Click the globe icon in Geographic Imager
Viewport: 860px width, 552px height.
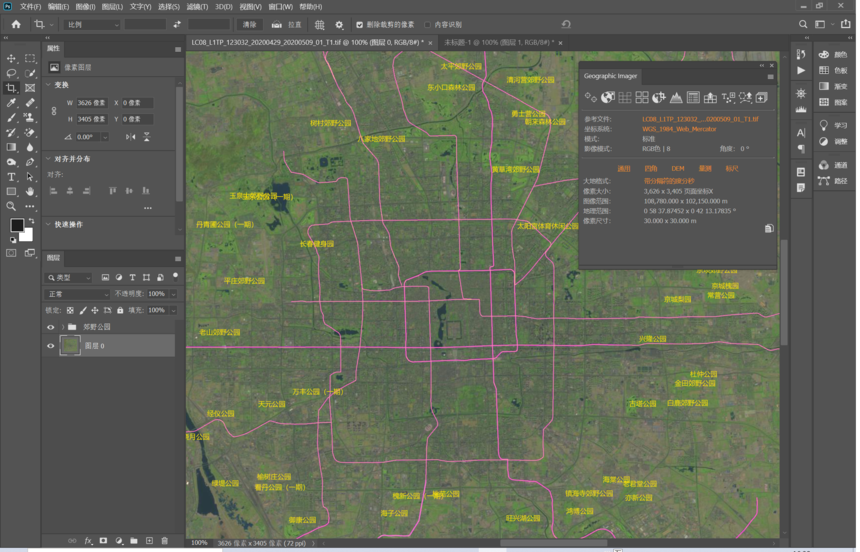pyautogui.click(x=608, y=98)
